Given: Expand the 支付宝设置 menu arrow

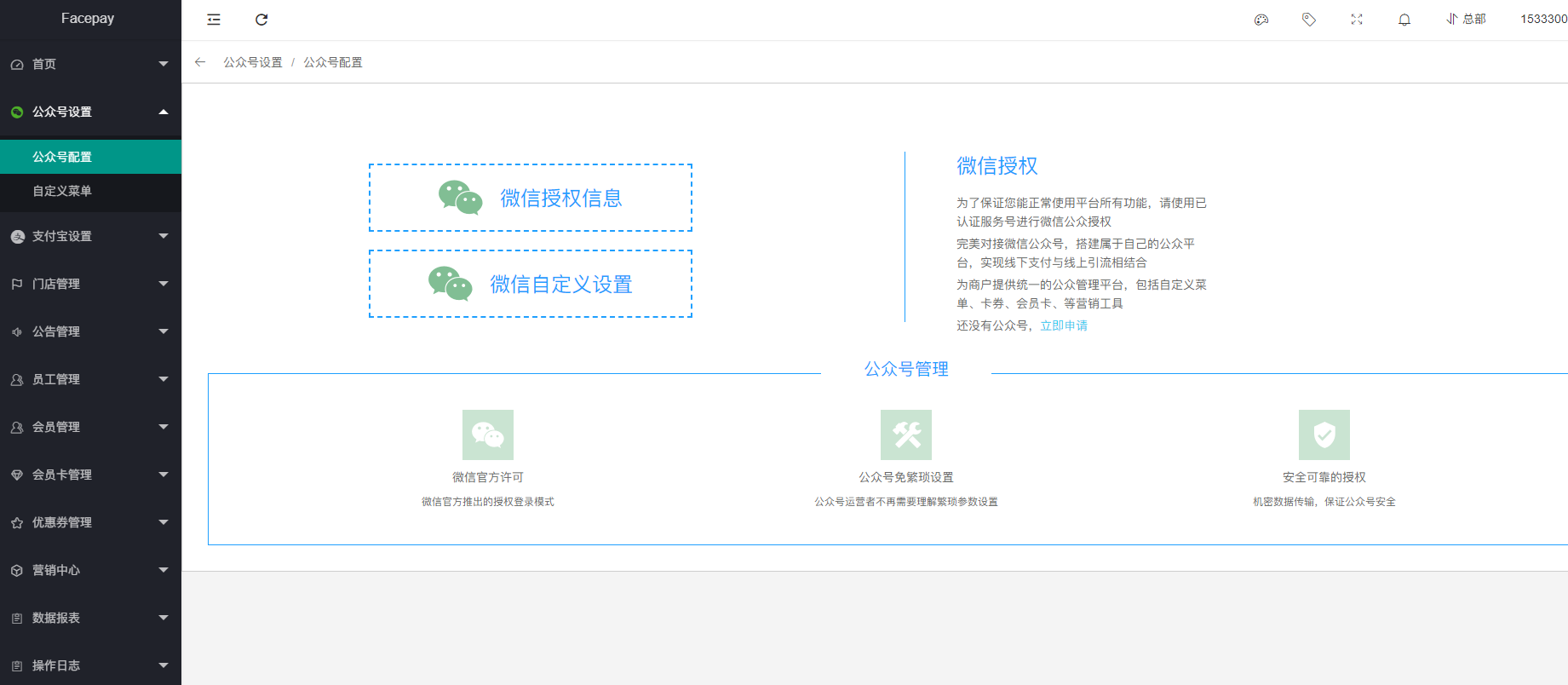Looking at the screenshot, I should coord(164,236).
